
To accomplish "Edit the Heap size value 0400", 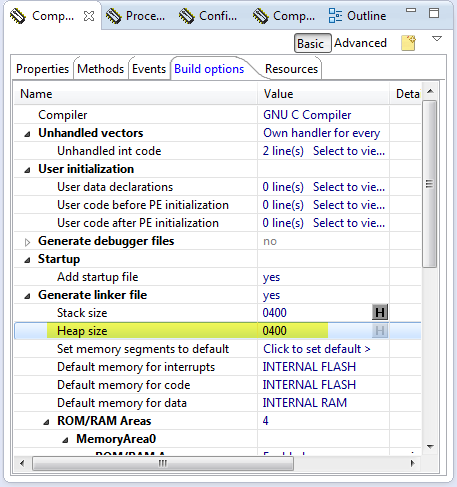I will click(274, 331).
